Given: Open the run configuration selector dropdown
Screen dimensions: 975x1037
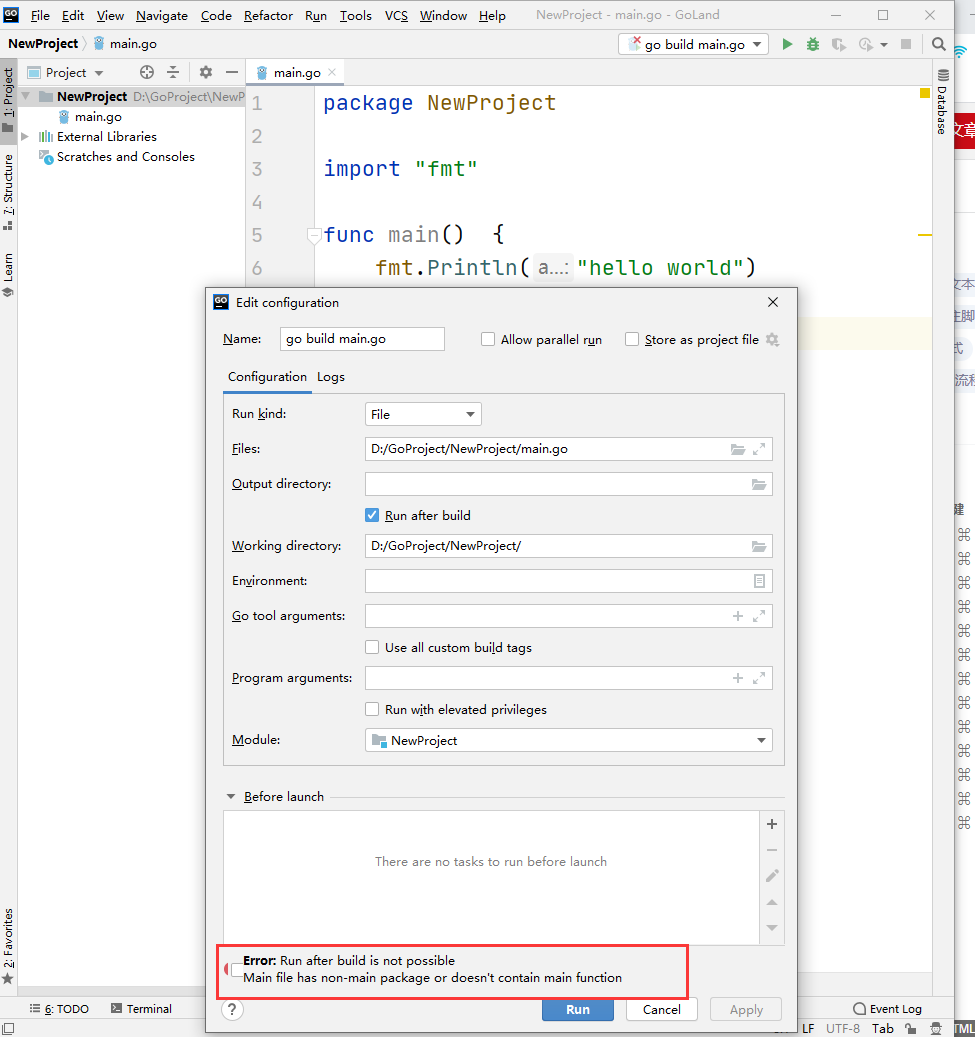Looking at the screenshot, I should (x=693, y=44).
